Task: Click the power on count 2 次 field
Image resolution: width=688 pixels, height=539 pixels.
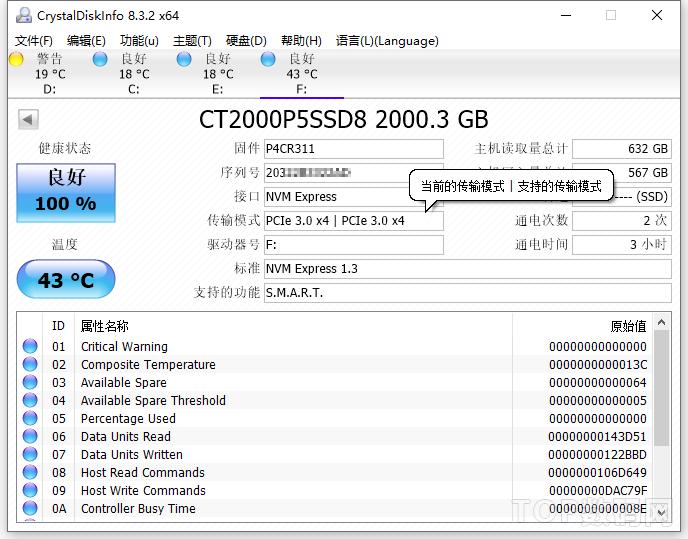Action: click(x=622, y=221)
